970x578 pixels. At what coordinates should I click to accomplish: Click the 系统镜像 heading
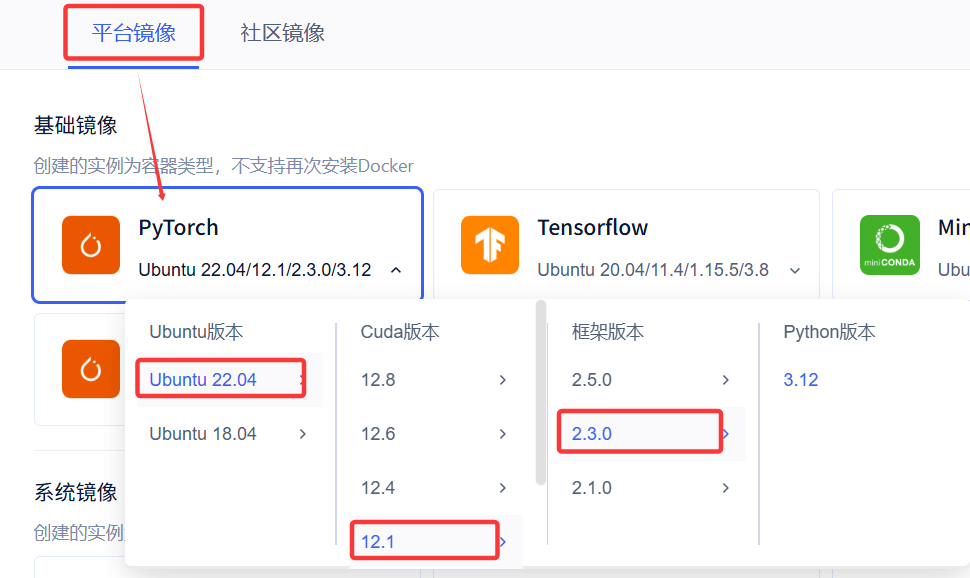click(75, 493)
